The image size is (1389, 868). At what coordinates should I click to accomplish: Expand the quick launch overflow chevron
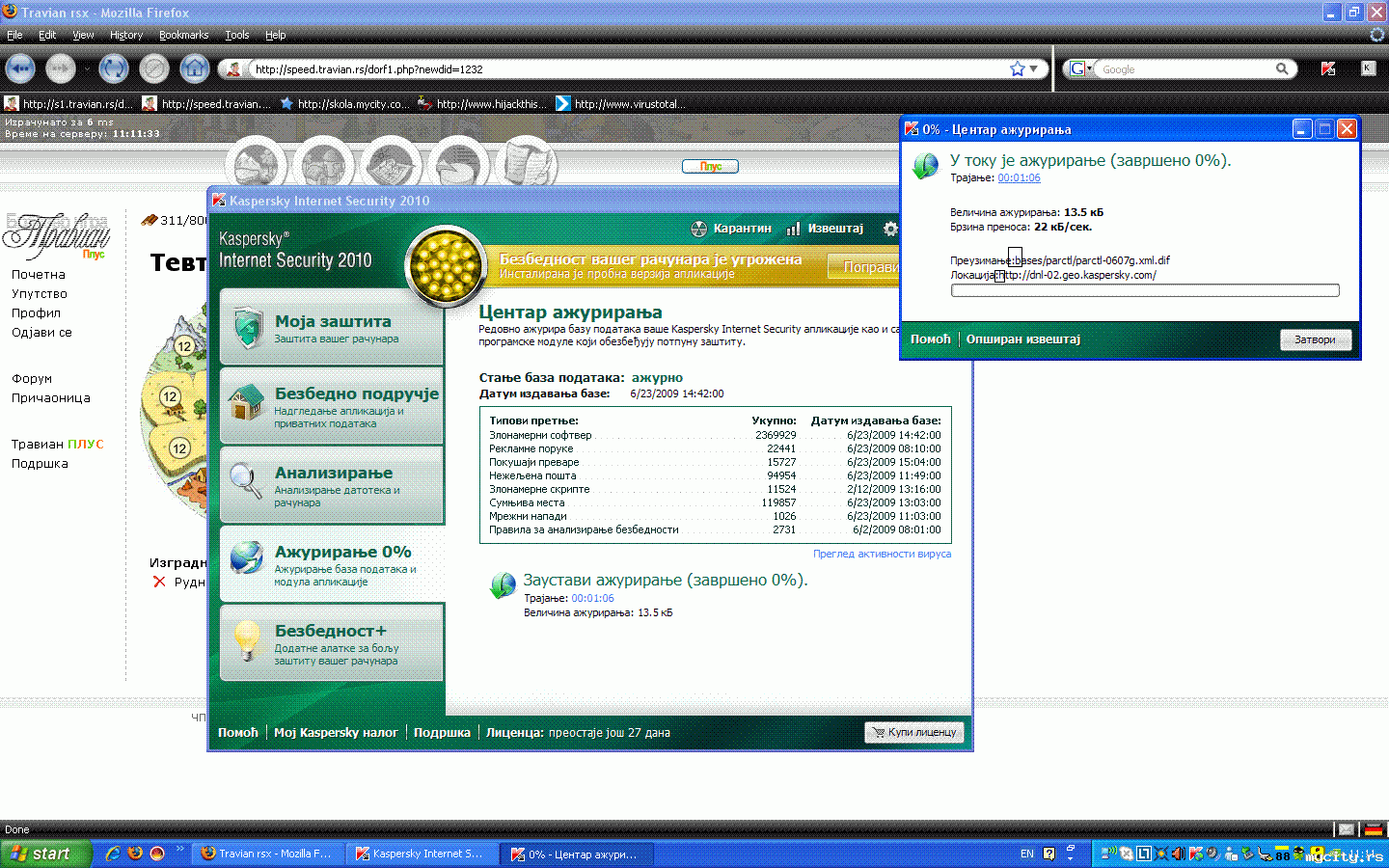(x=179, y=849)
